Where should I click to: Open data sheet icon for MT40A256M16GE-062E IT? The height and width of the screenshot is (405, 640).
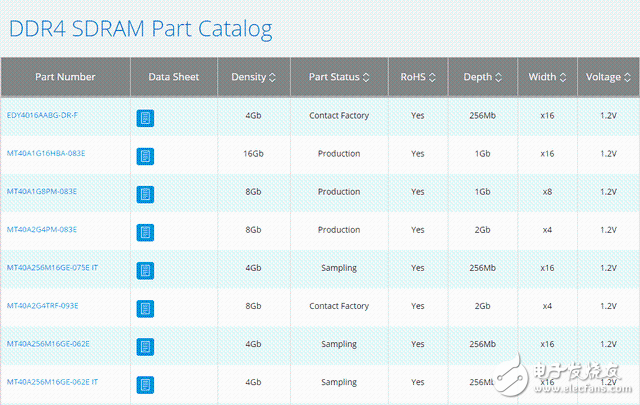click(145, 383)
